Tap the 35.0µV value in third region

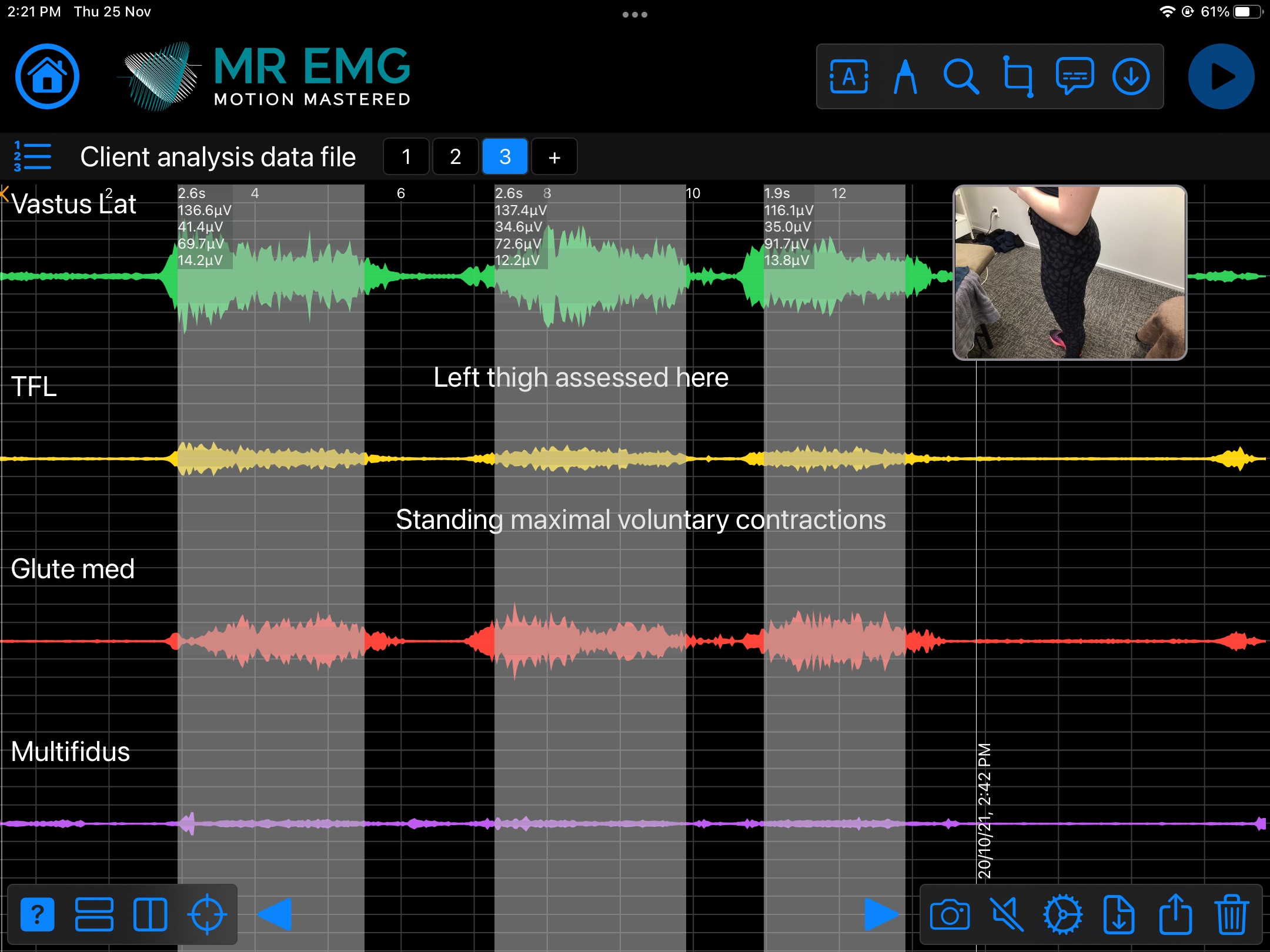(787, 226)
